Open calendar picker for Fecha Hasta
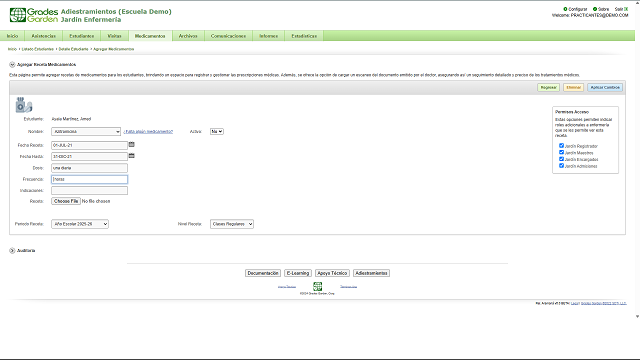 (131, 156)
